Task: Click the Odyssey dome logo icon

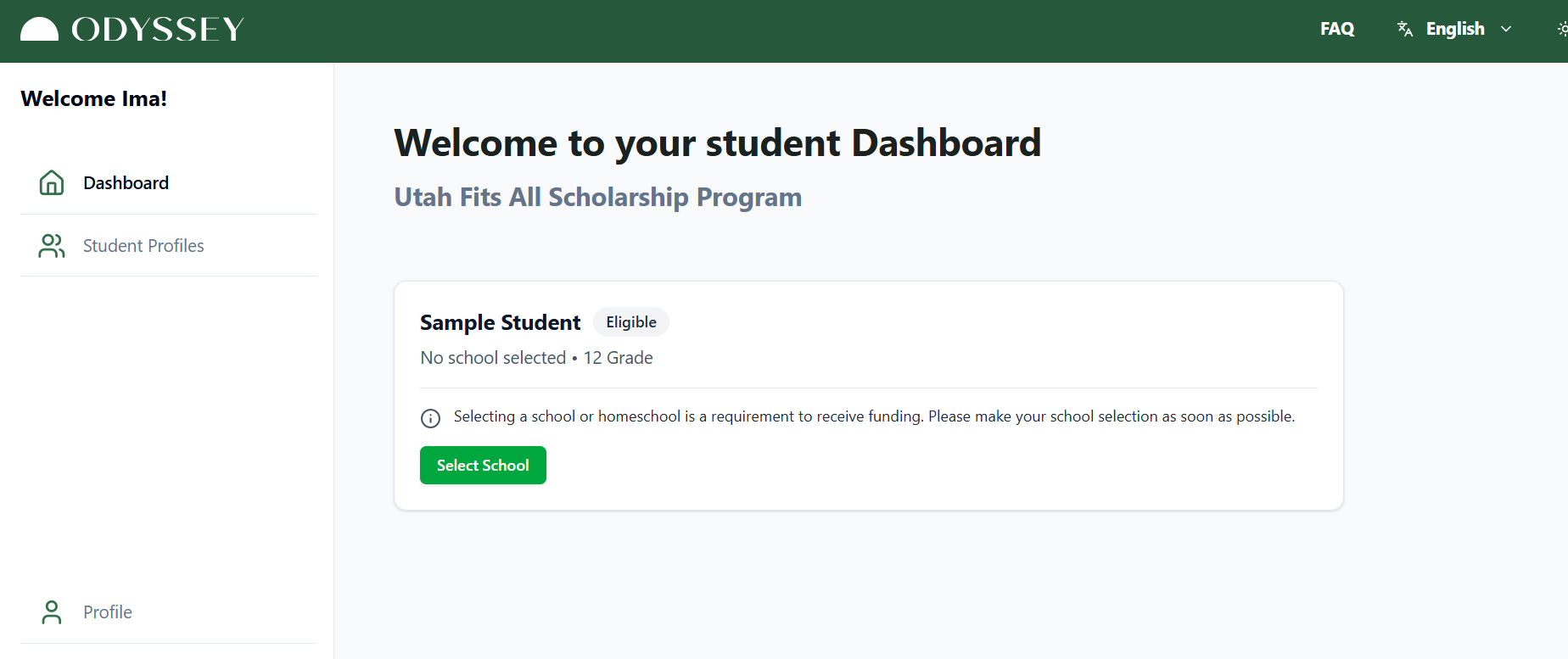Action: tap(39, 29)
